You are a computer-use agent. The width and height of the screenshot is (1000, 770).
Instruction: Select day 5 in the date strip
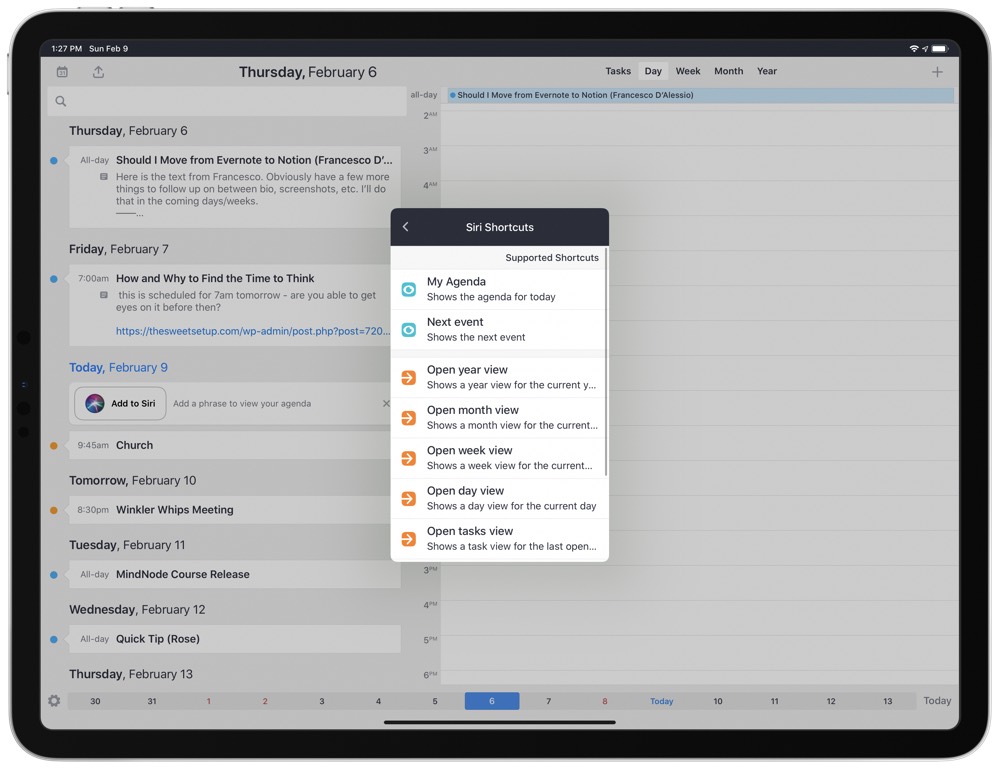(x=435, y=701)
